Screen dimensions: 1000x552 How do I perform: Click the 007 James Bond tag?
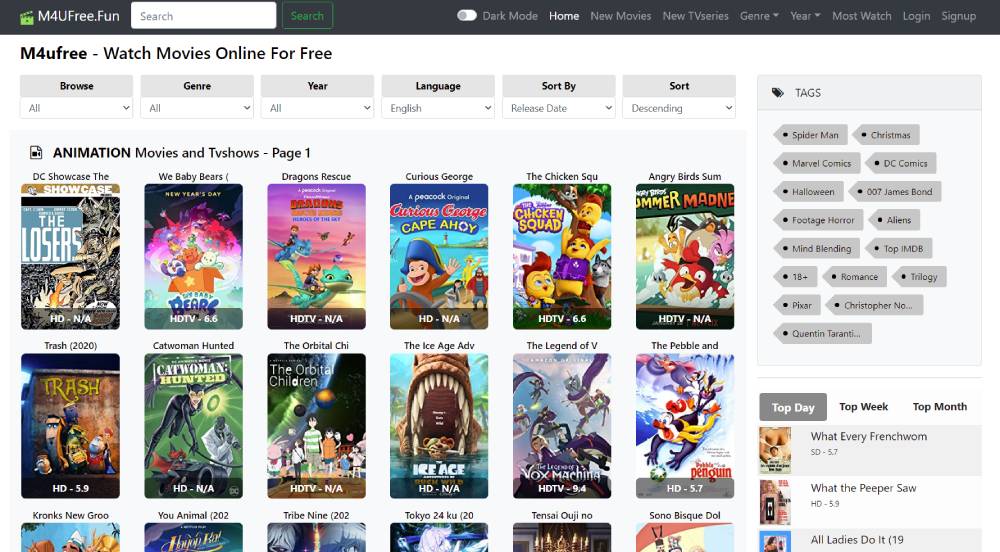(894, 192)
